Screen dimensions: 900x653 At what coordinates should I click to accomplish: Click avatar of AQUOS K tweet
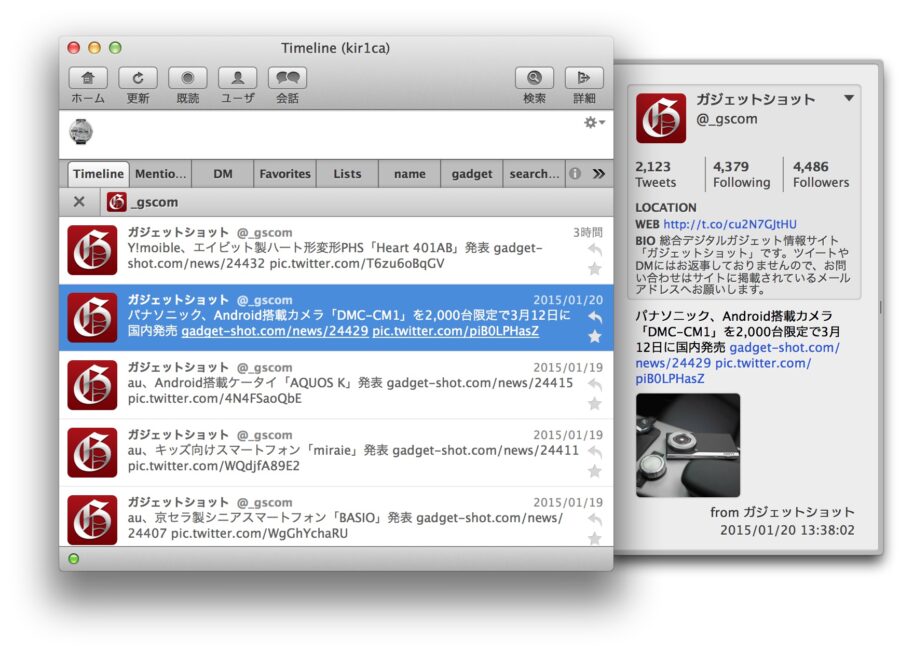(92, 385)
